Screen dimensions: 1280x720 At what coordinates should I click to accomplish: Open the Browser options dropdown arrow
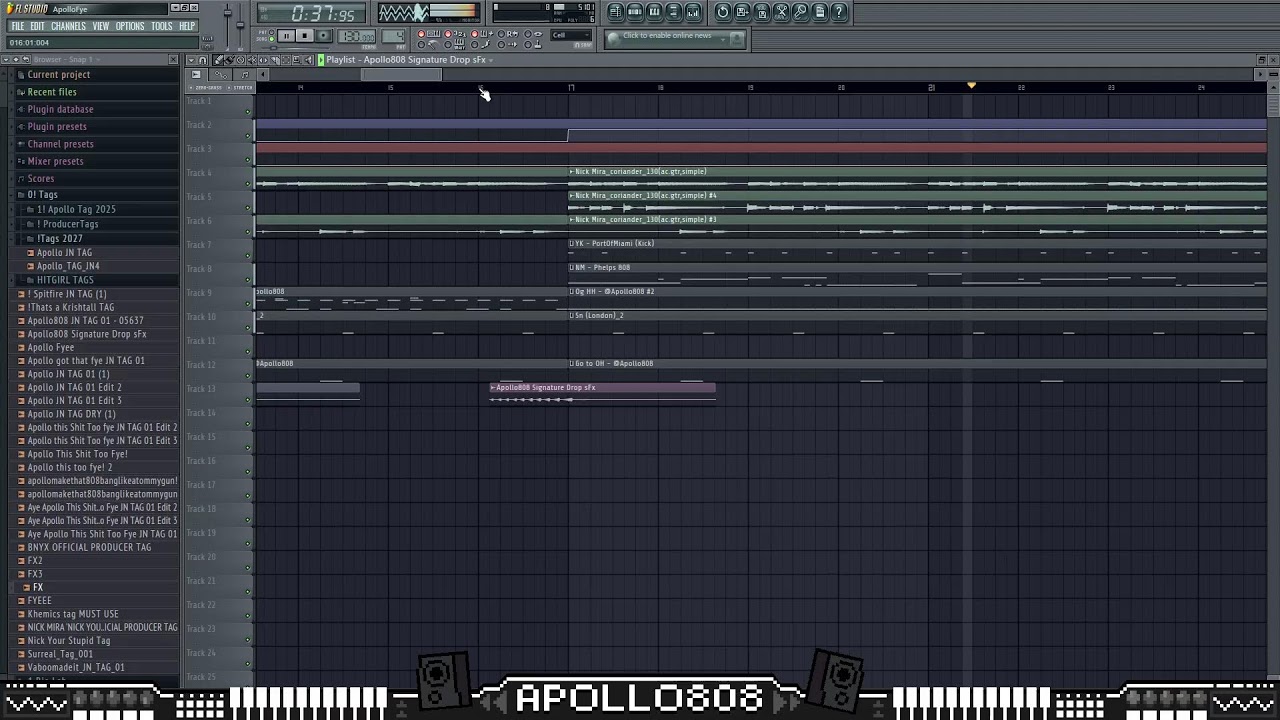[x=5, y=59]
